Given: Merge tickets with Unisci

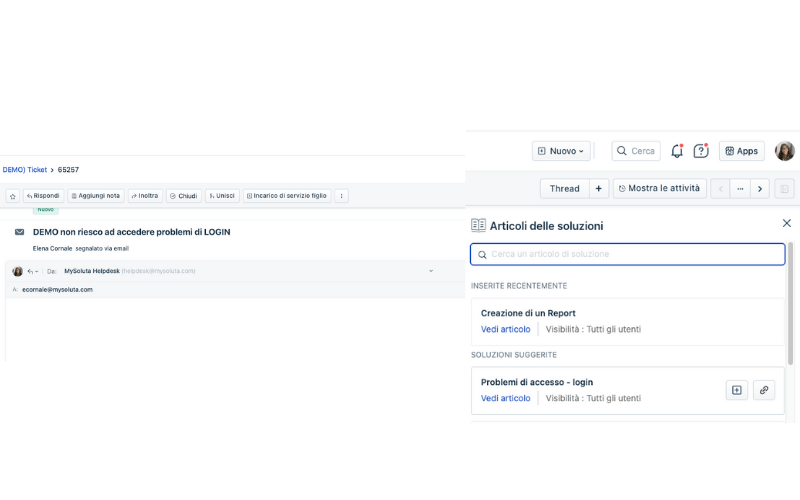Looking at the screenshot, I should coord(222,196).
